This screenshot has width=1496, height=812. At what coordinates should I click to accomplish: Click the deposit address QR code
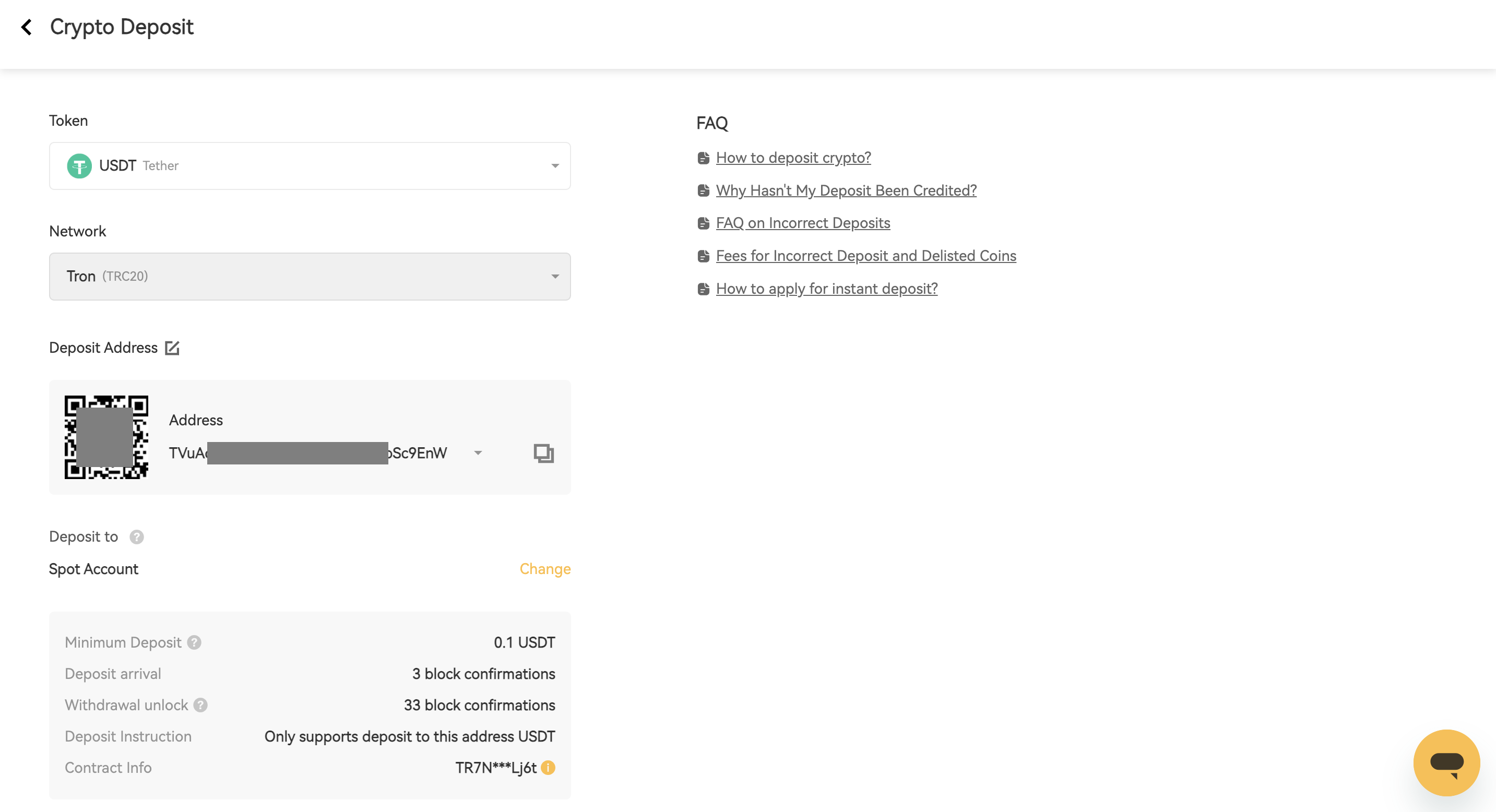pos(106,437)
